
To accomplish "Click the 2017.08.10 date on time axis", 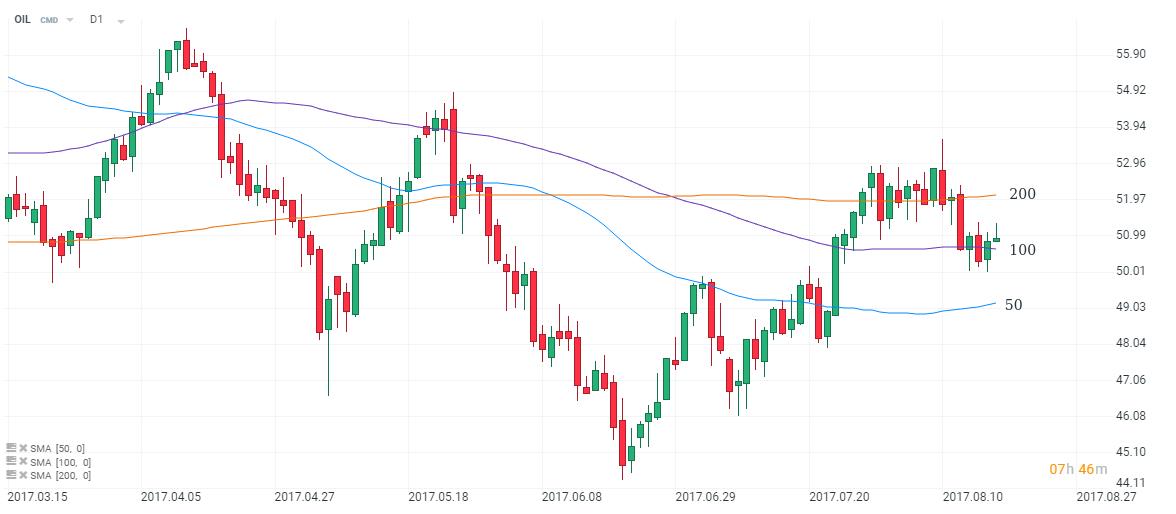I will click(972, 496).
